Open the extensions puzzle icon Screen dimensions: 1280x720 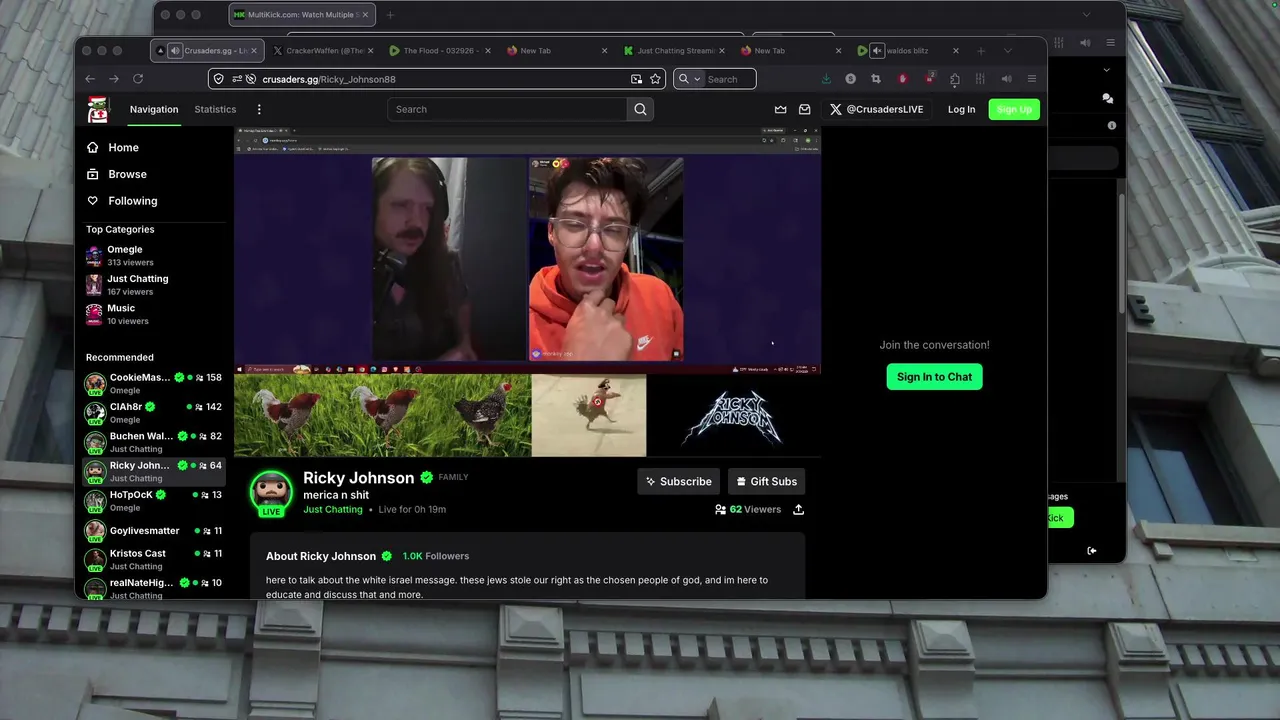pos(955,79)
